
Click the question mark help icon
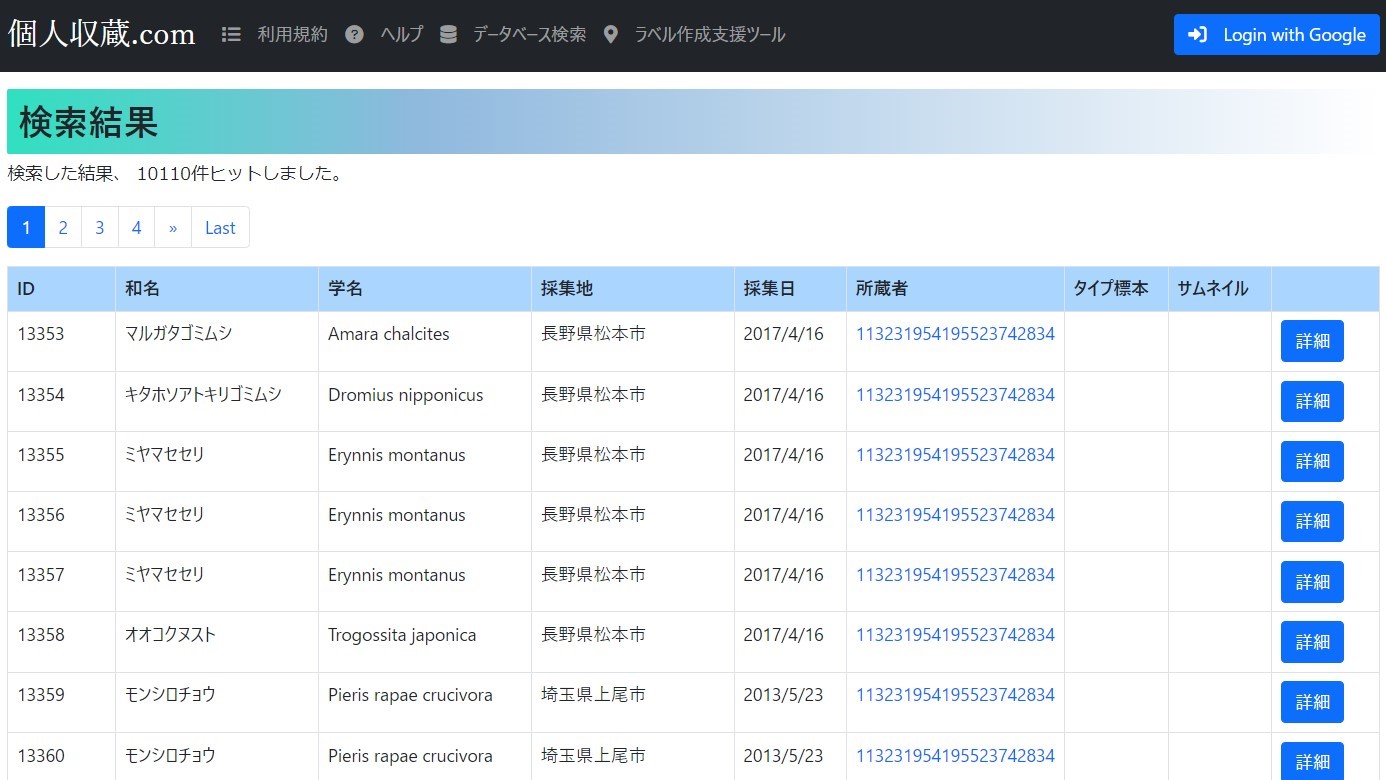[354, 34]
